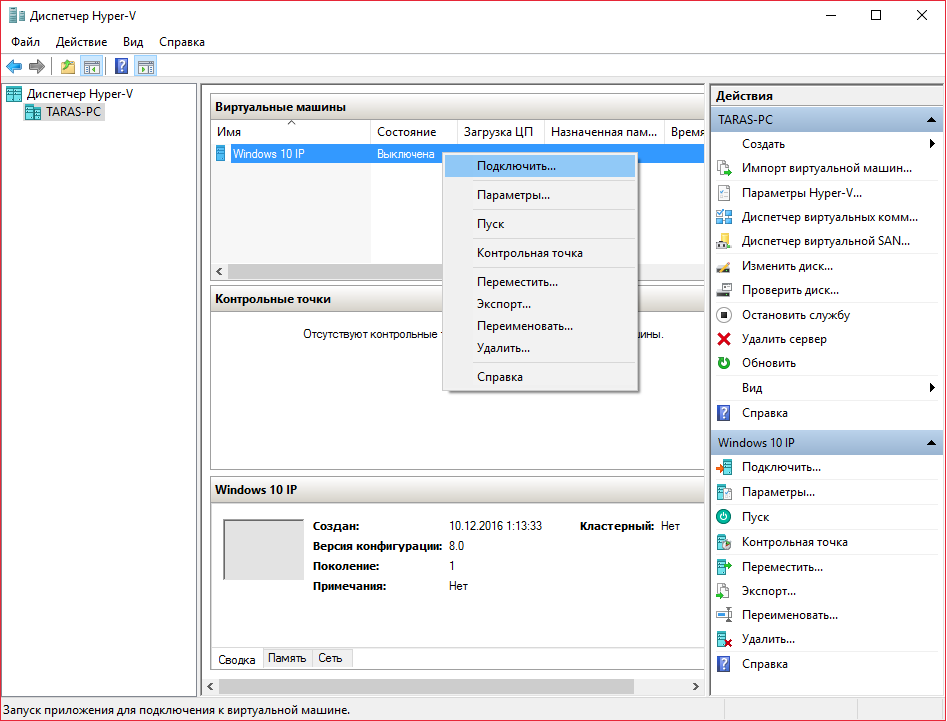
Task: Click the blue Help toolbar icon
Action: coord(121,66)
